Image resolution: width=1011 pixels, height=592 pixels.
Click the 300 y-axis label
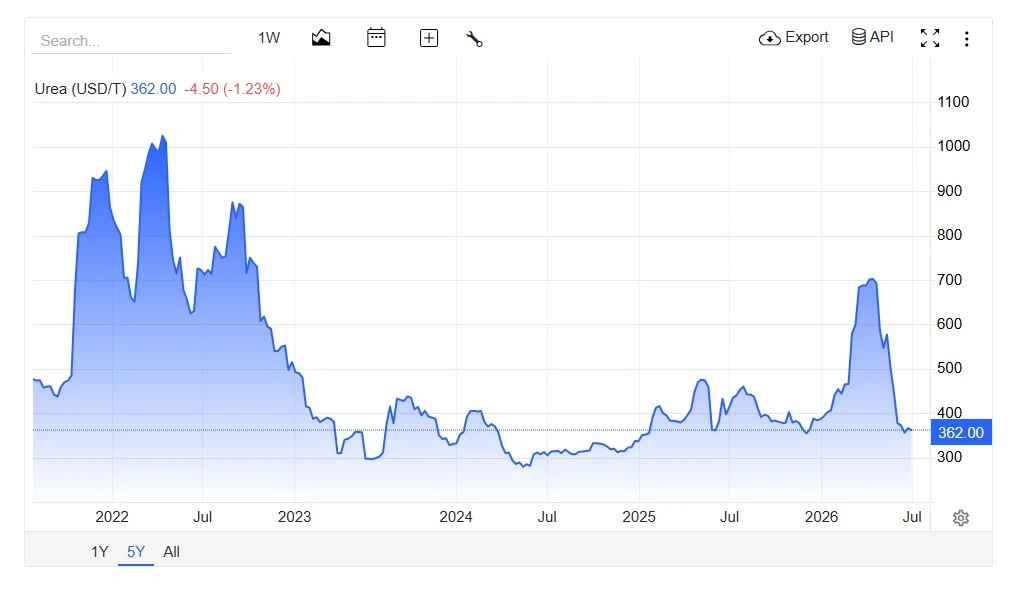click(949, 457)
